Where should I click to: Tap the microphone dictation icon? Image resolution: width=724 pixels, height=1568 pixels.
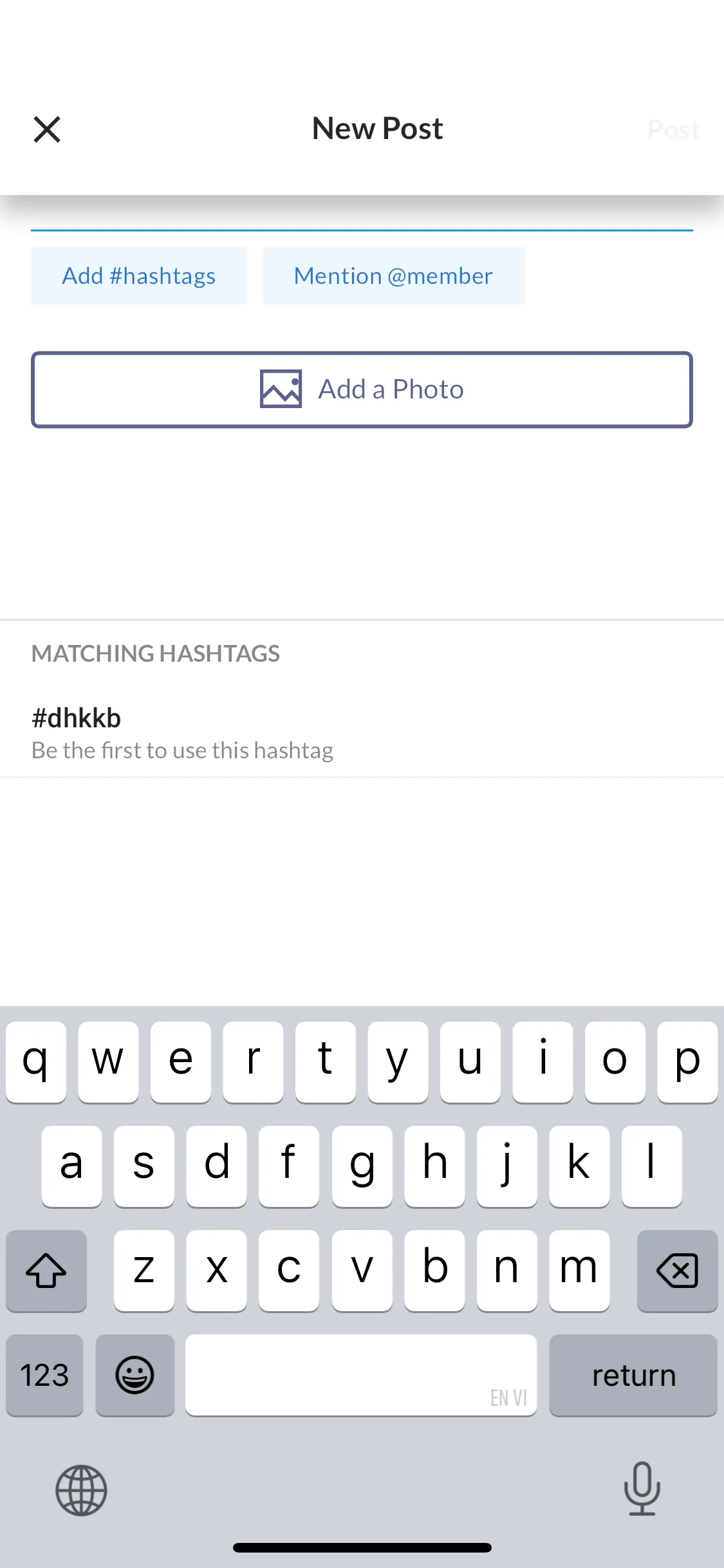pyautogui.click(x=642, y=1489)
